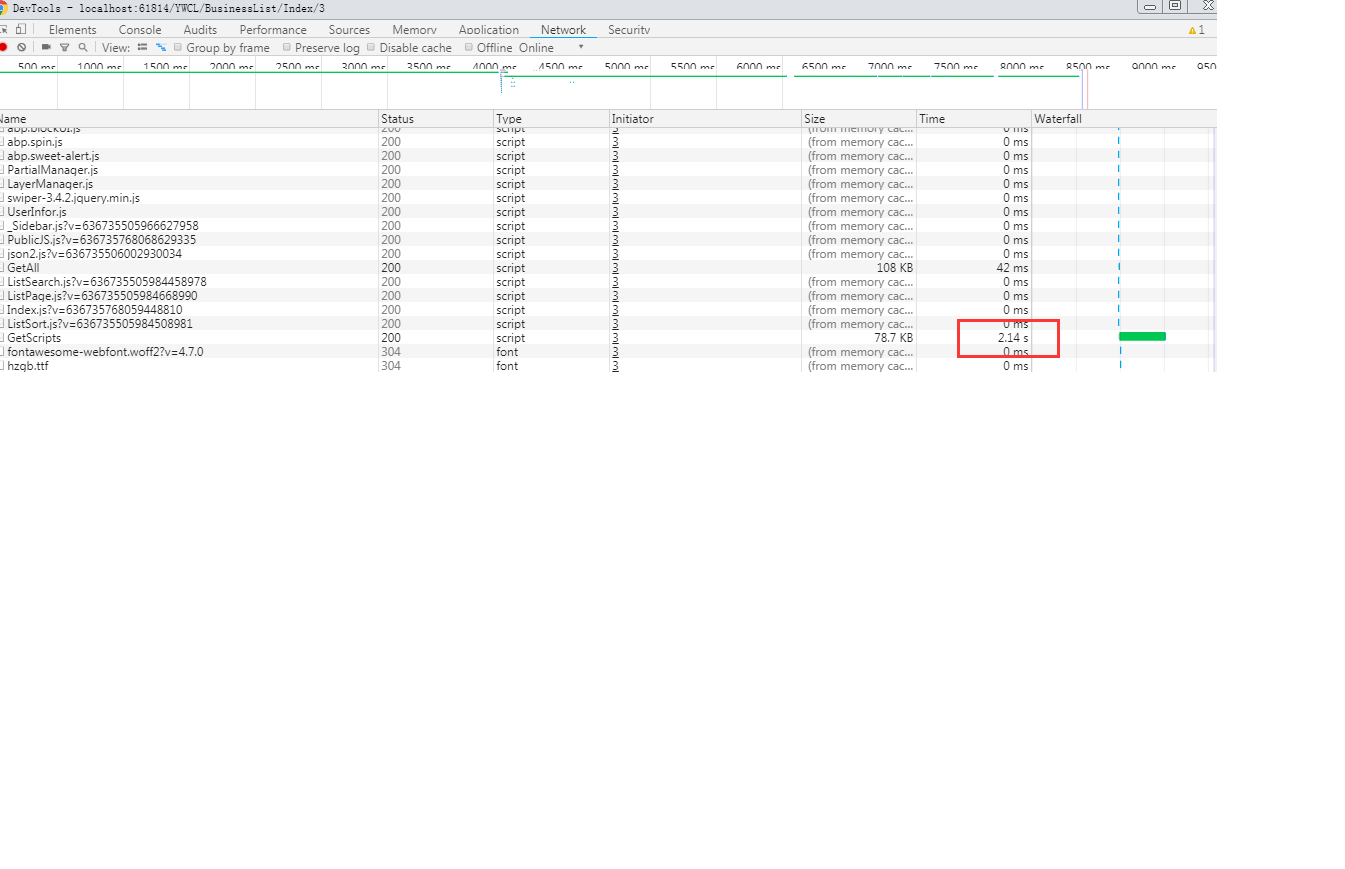Clear the network requests list
1345x869 pixels.
22,47
